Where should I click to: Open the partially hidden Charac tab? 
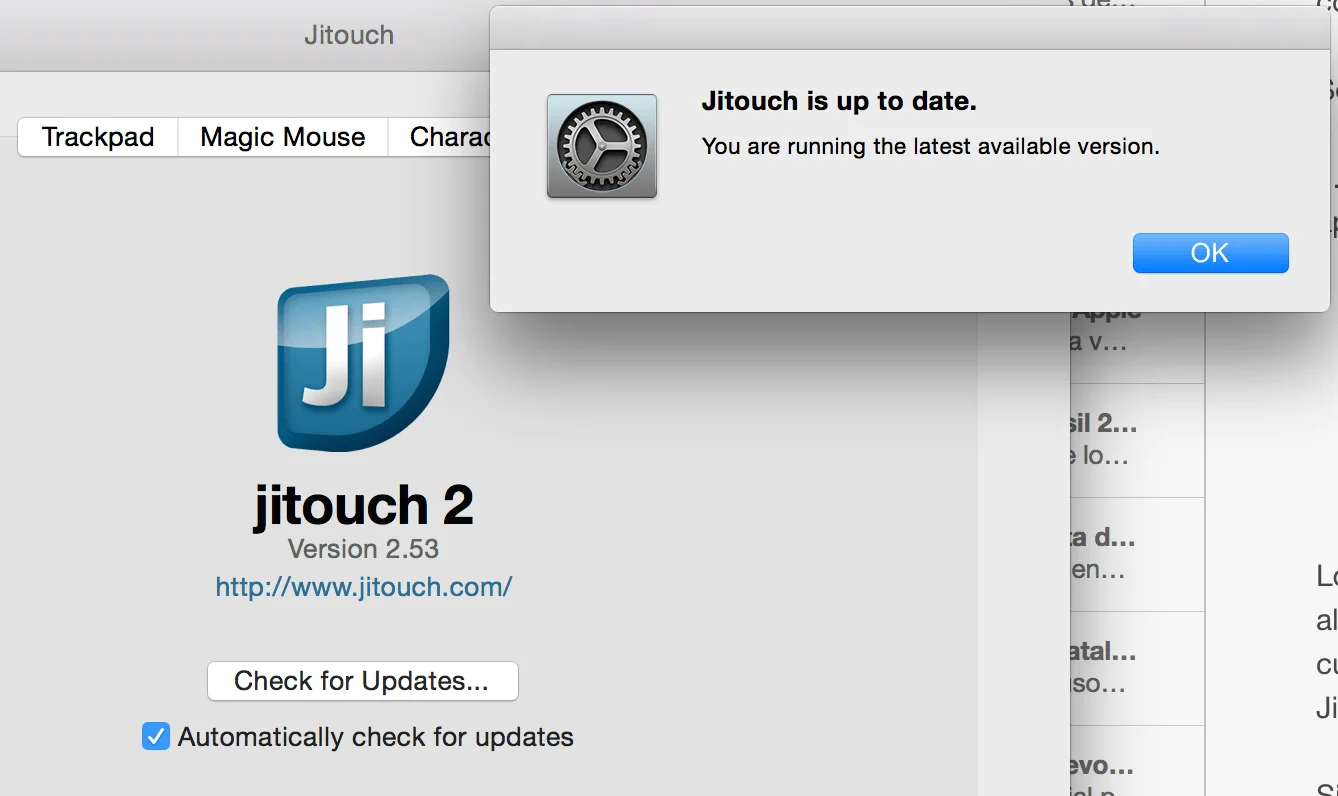point(440,137)
